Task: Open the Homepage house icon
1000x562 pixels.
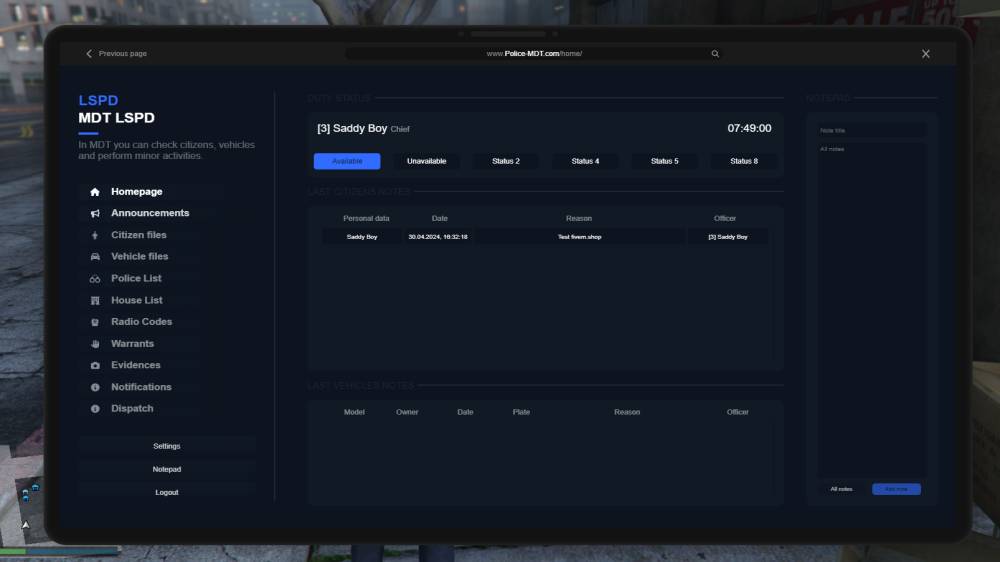Action: pyautogui.click(x=95, y=192)
